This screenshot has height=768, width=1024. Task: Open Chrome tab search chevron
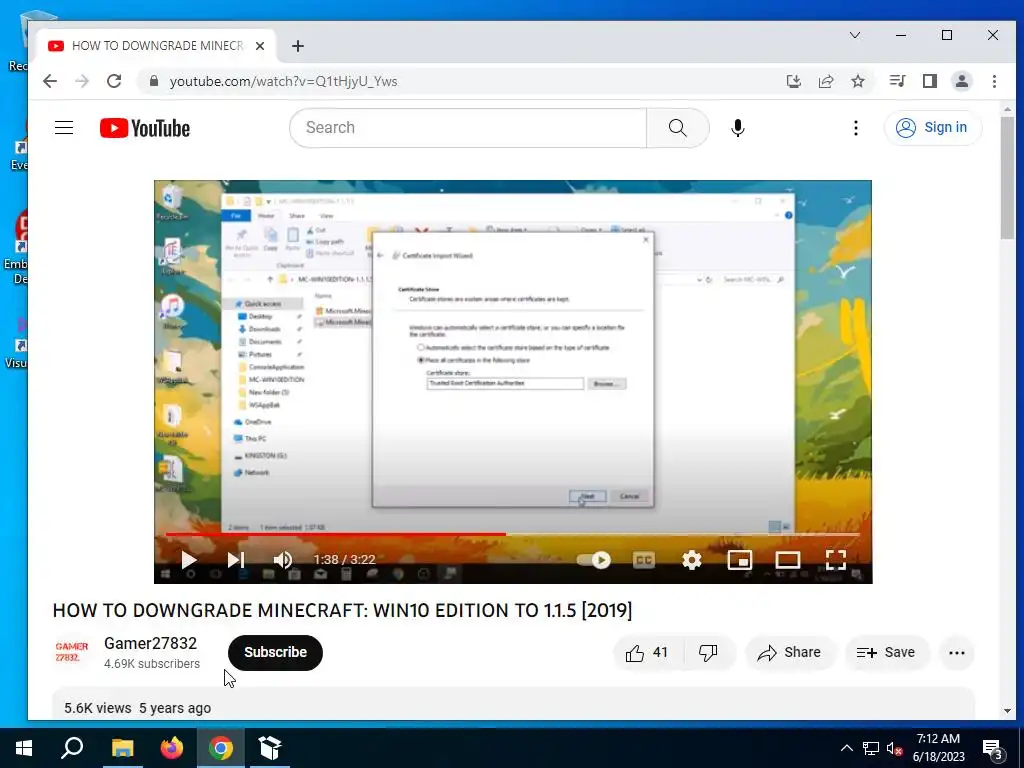point(855,35)
